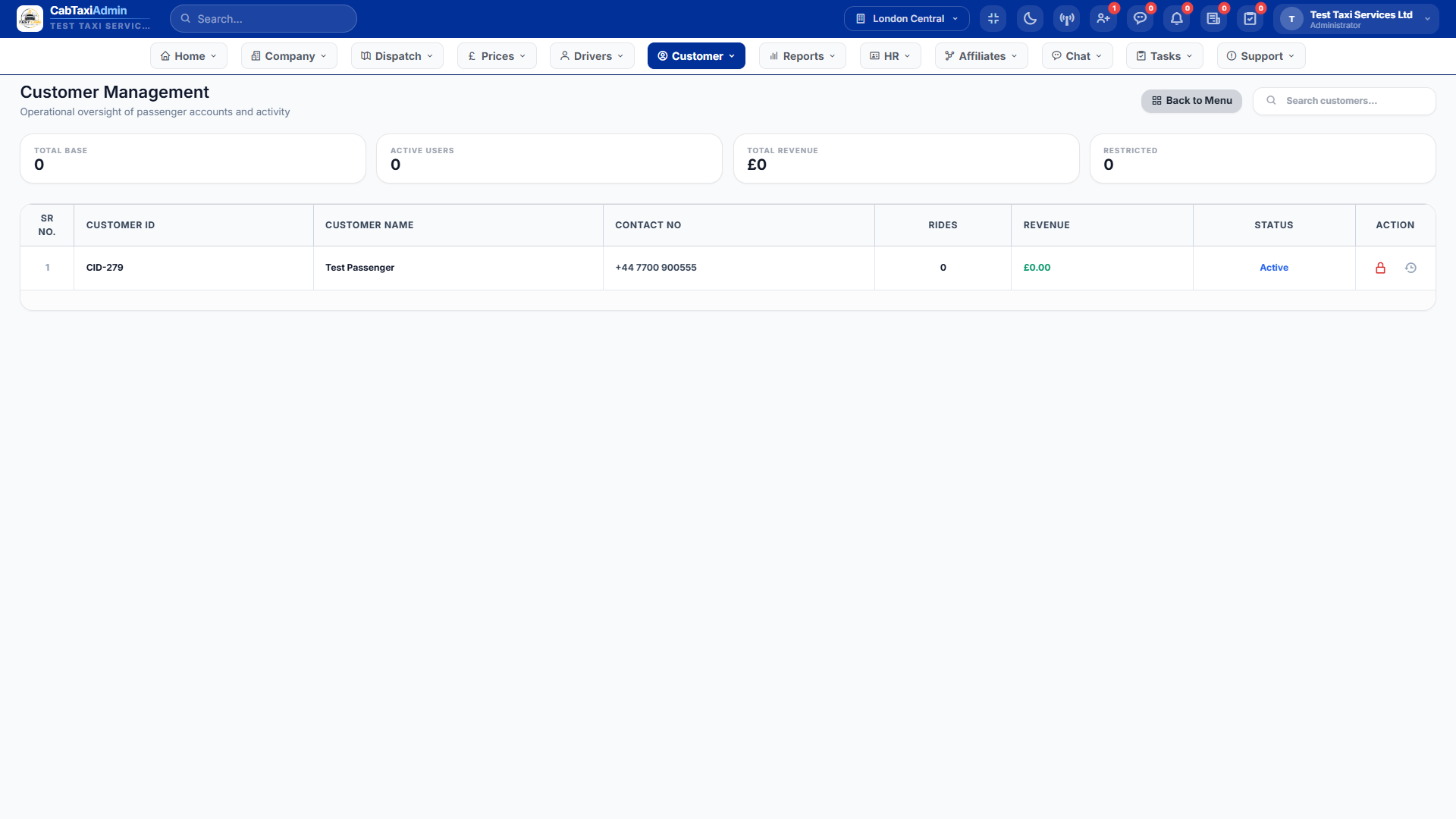Click the CabTaxiAdmin logo icon
Image resolution: width=1456 pixels, height=819 pixels.
30,18
